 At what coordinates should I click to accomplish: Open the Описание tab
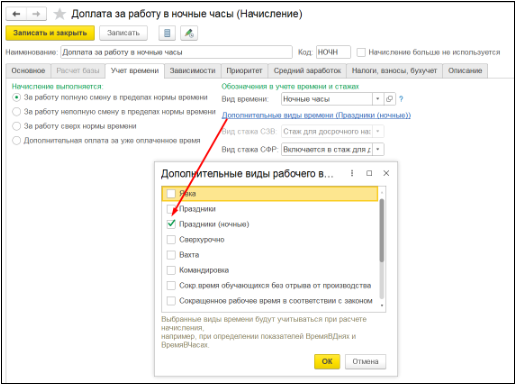465,71
